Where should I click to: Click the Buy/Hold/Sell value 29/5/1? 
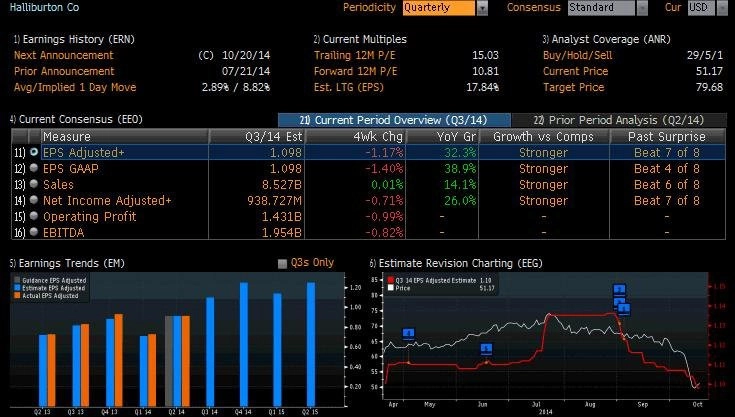(705, 55)
